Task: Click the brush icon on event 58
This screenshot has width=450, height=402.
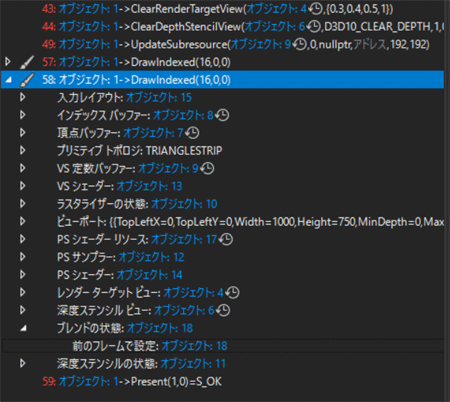Action: coord(27,80)
